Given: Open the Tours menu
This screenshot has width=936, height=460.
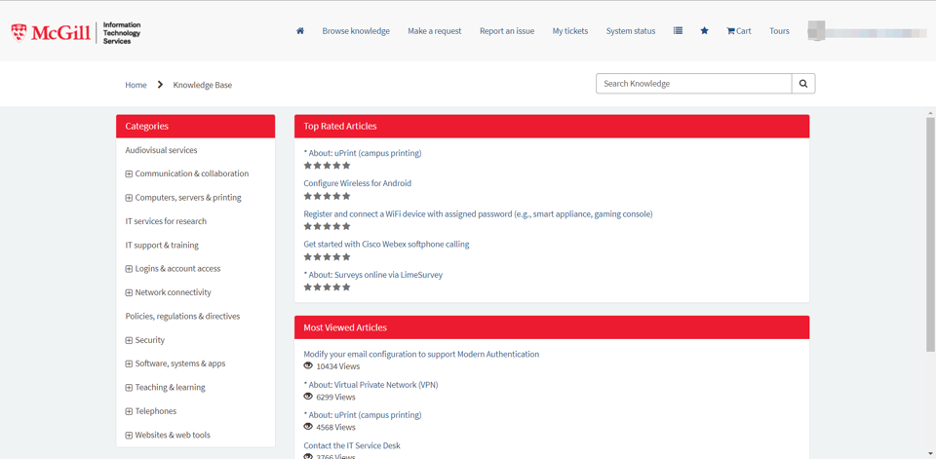Looking at the screenshot, I should (779, 31).
